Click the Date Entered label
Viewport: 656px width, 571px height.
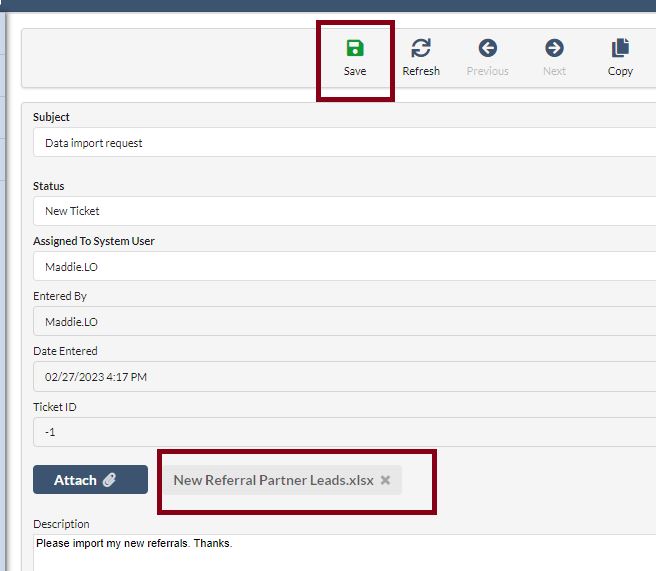coord(65,351)
